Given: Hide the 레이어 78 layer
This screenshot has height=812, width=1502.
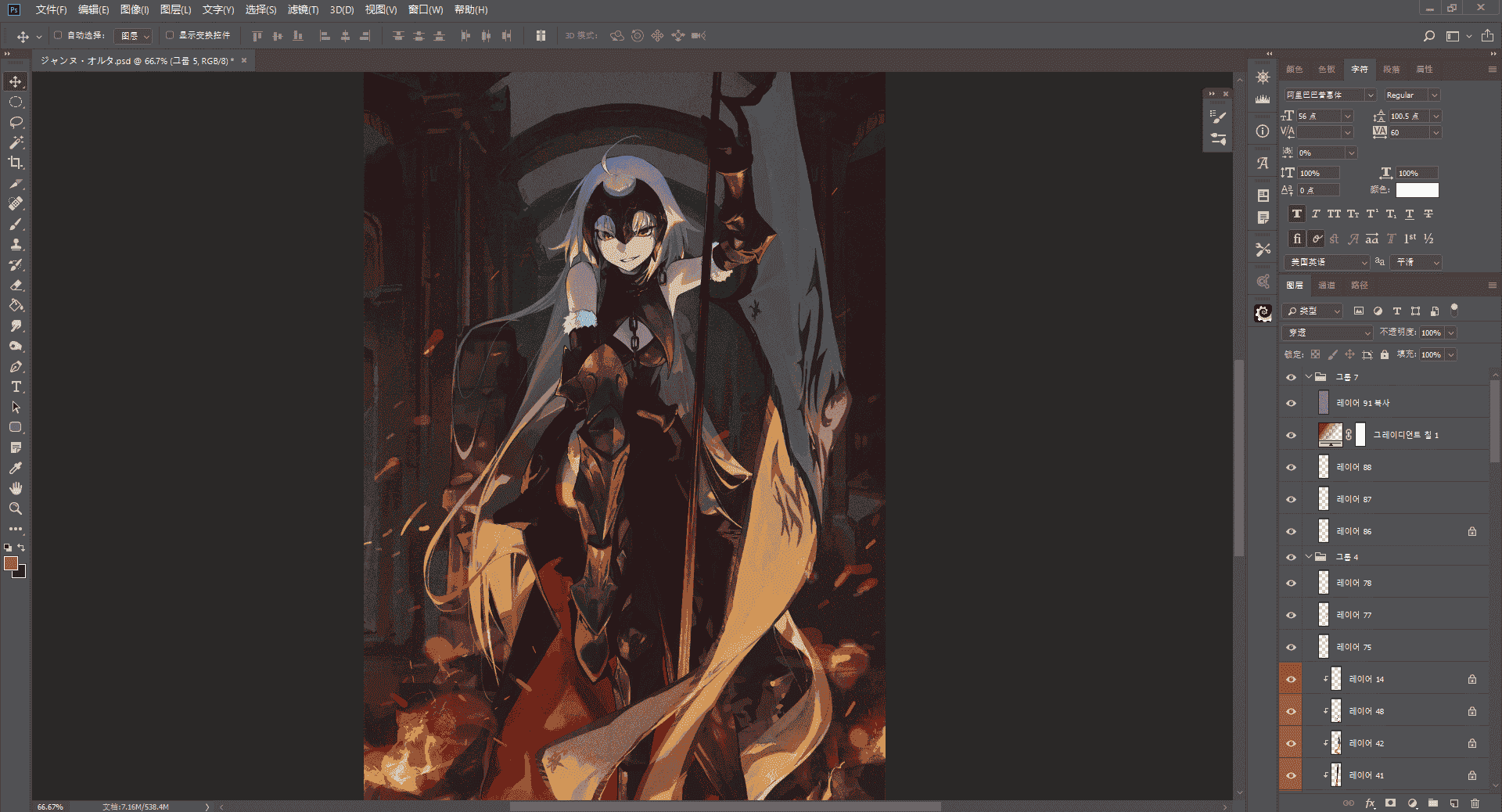Looking at the screenshot, I should (1292, 583).
